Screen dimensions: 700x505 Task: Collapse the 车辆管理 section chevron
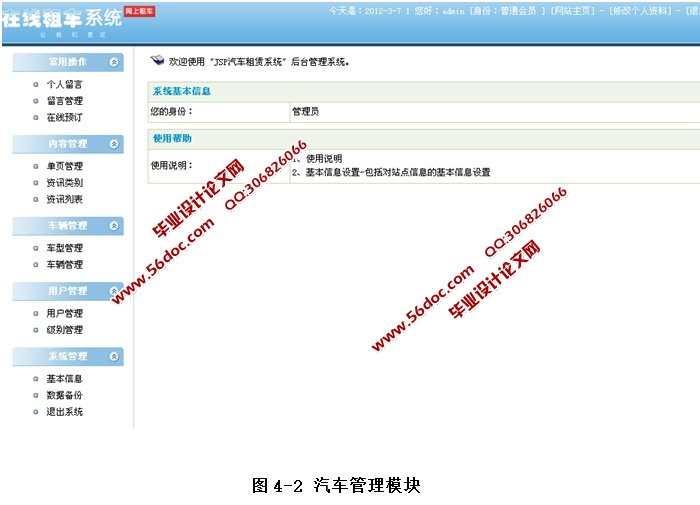(x=114, y=226)
